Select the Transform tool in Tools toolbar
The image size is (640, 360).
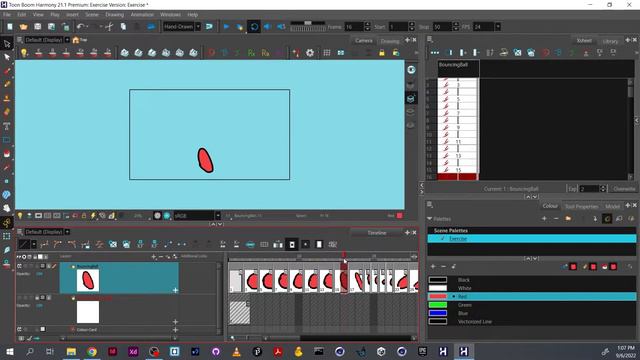tap(7, 44)
